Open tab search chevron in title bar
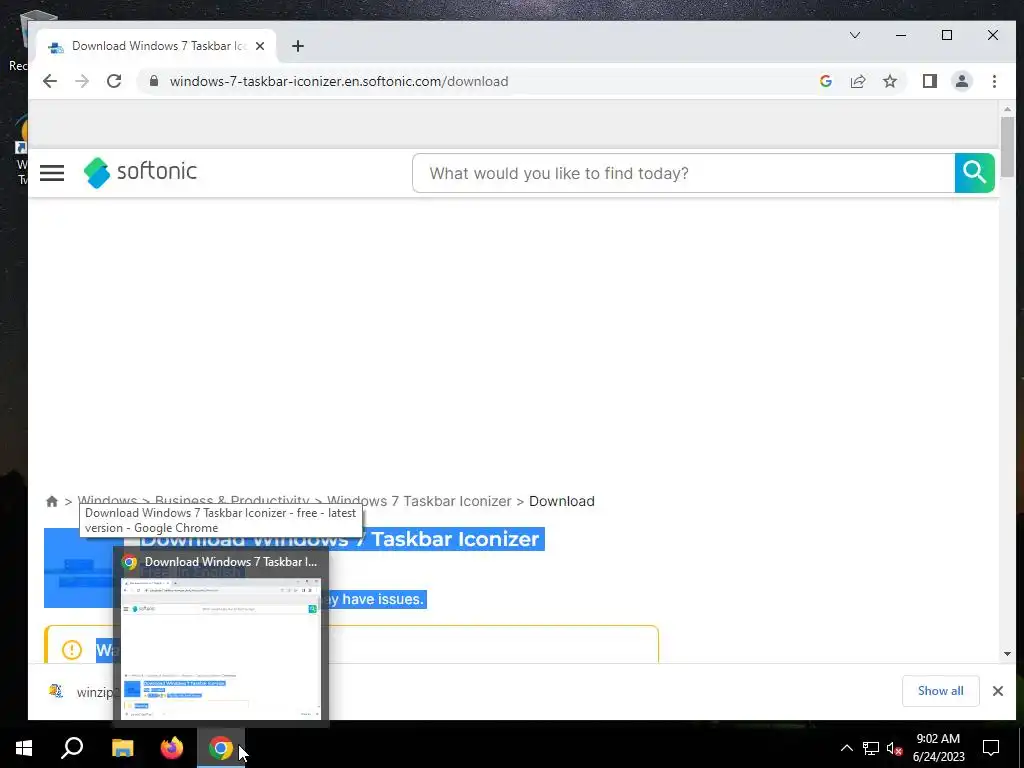Screen dimensions: 1024x768 tap(854, 35)
